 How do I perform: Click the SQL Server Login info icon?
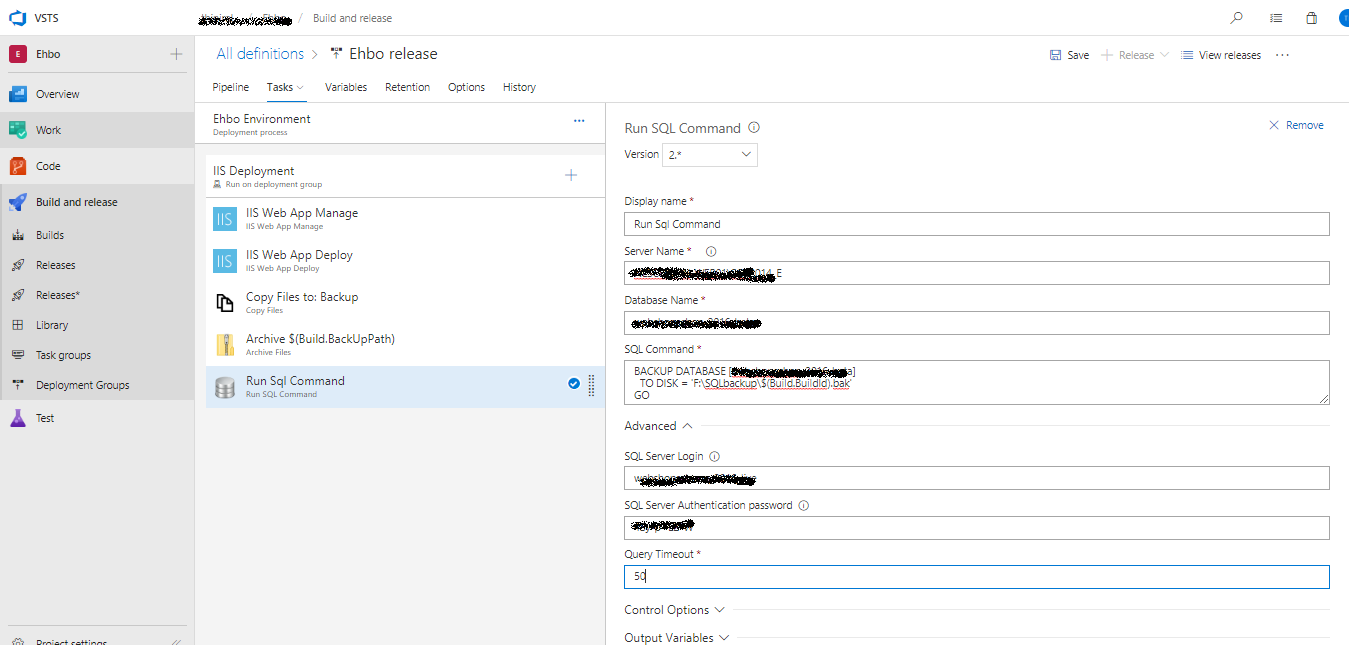tap(715, 457)
